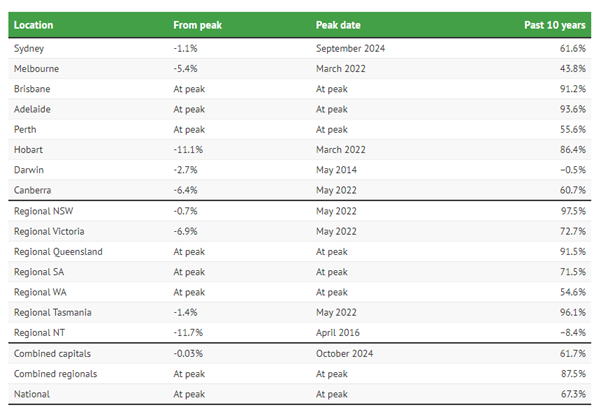Viewport: 601px width, 412px height.
Task: Click Perth's 55.6% value
Action: coord(573,130)
